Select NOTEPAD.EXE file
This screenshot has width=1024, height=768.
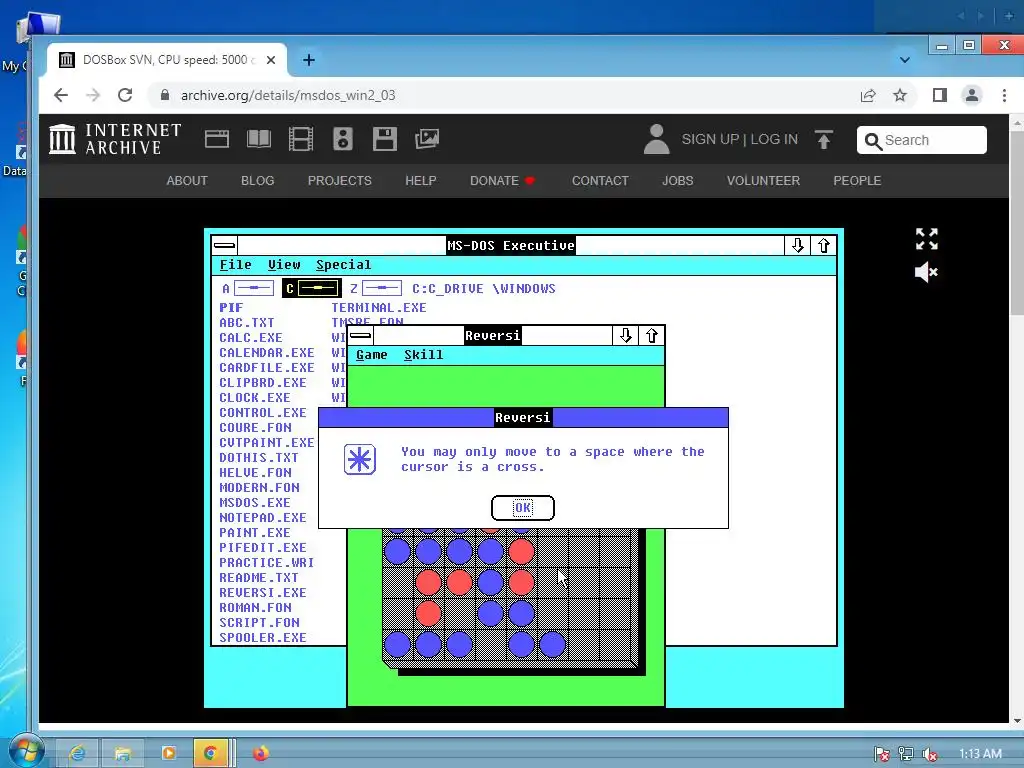tap(263, 518)
